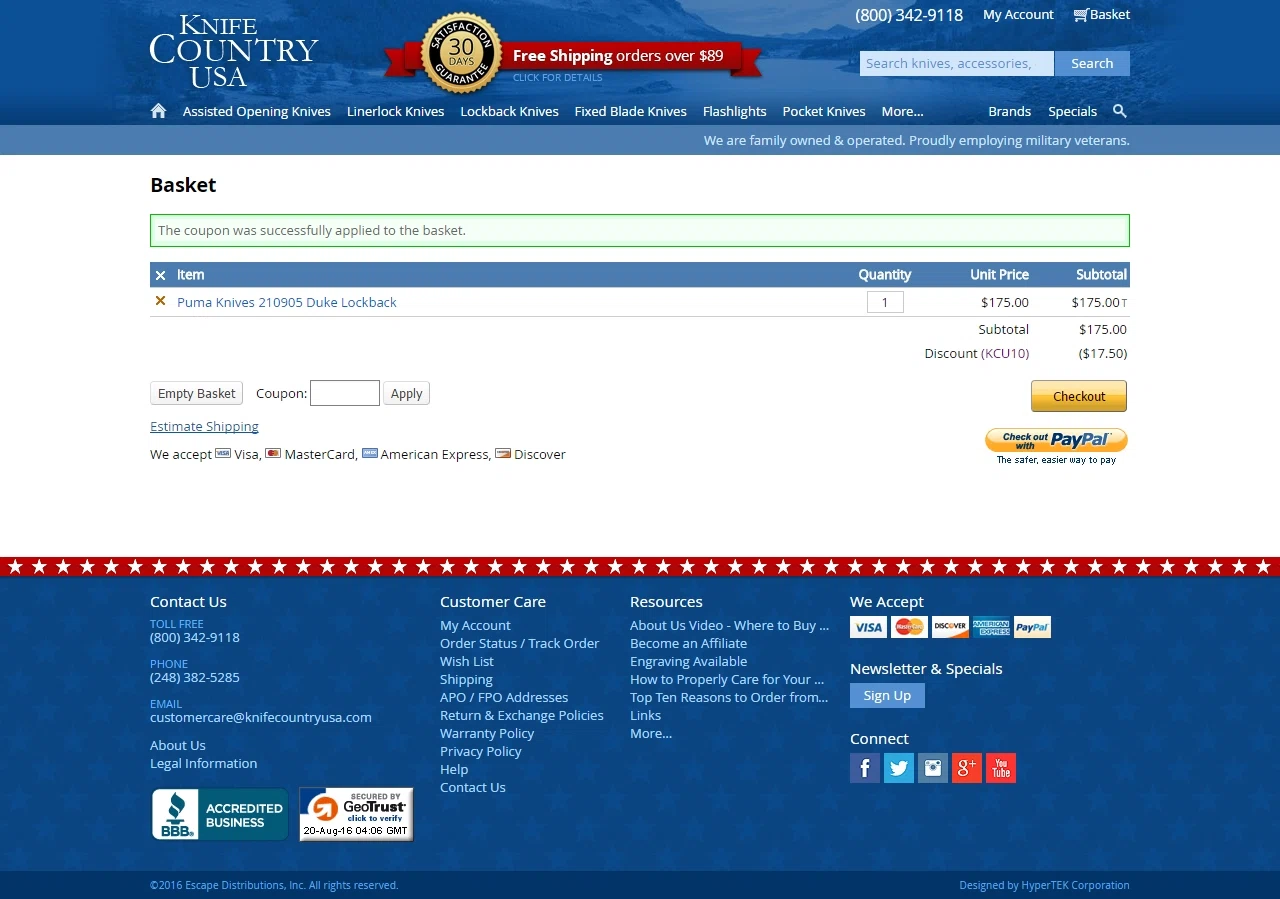This screenshot has width=1280, height=899.
Task: Open Return & Exchange Policies link
Action: click(x=522, y=715)
